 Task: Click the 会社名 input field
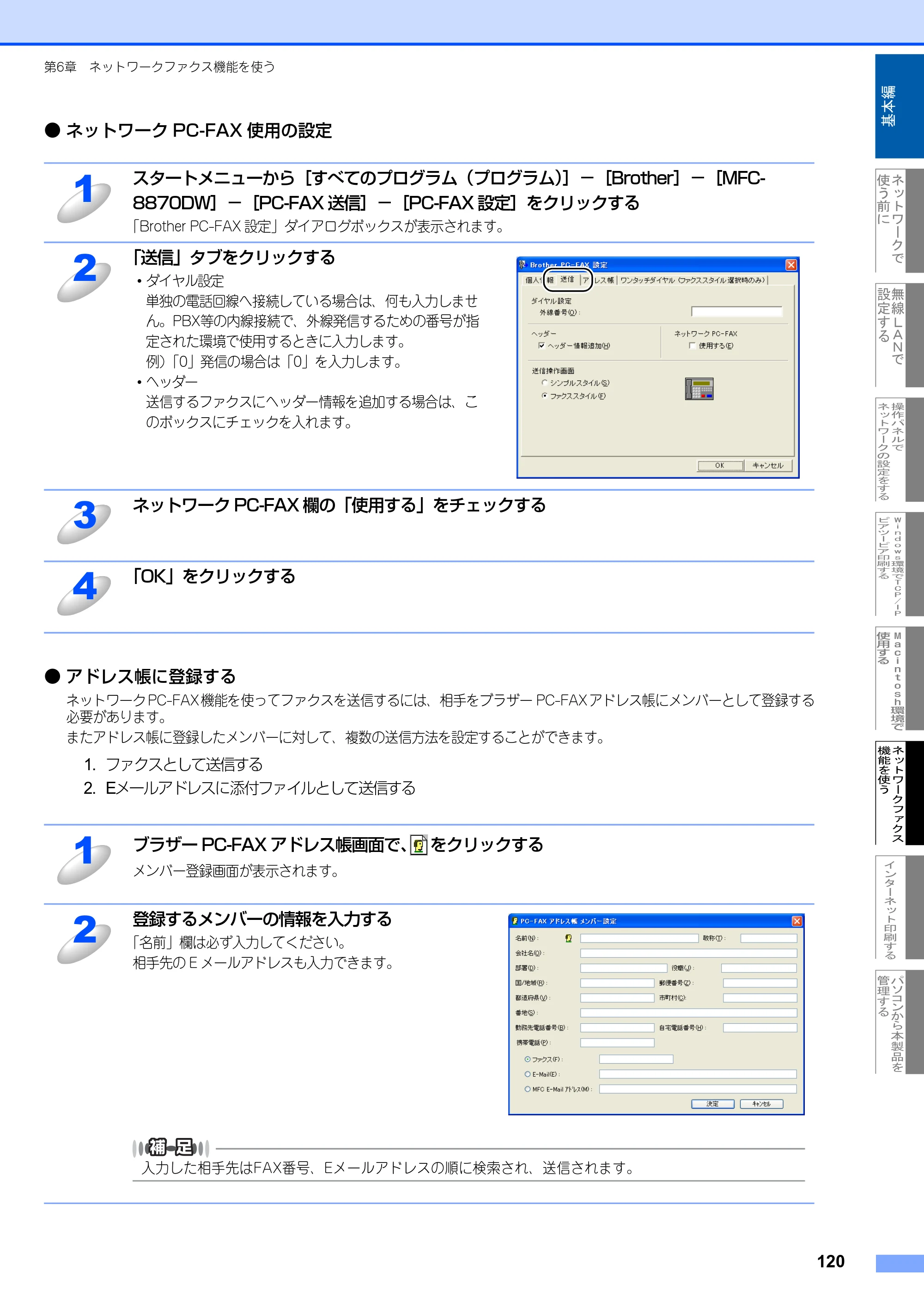(x=688, y=953)
